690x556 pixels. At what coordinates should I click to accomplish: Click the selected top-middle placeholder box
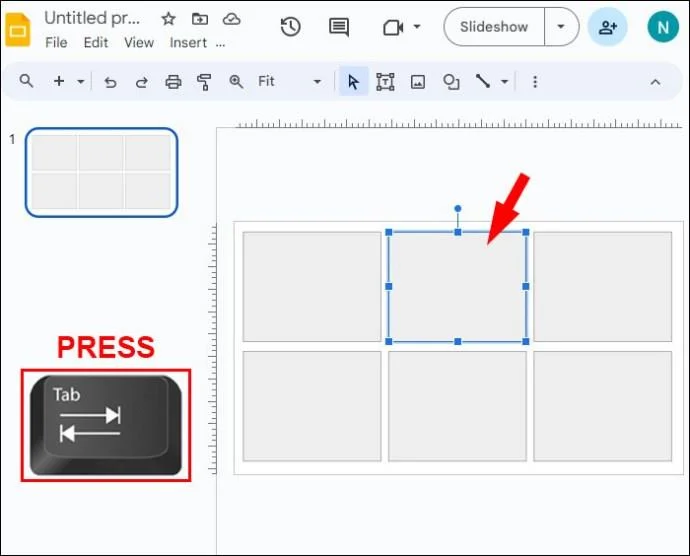pos(457,286)
